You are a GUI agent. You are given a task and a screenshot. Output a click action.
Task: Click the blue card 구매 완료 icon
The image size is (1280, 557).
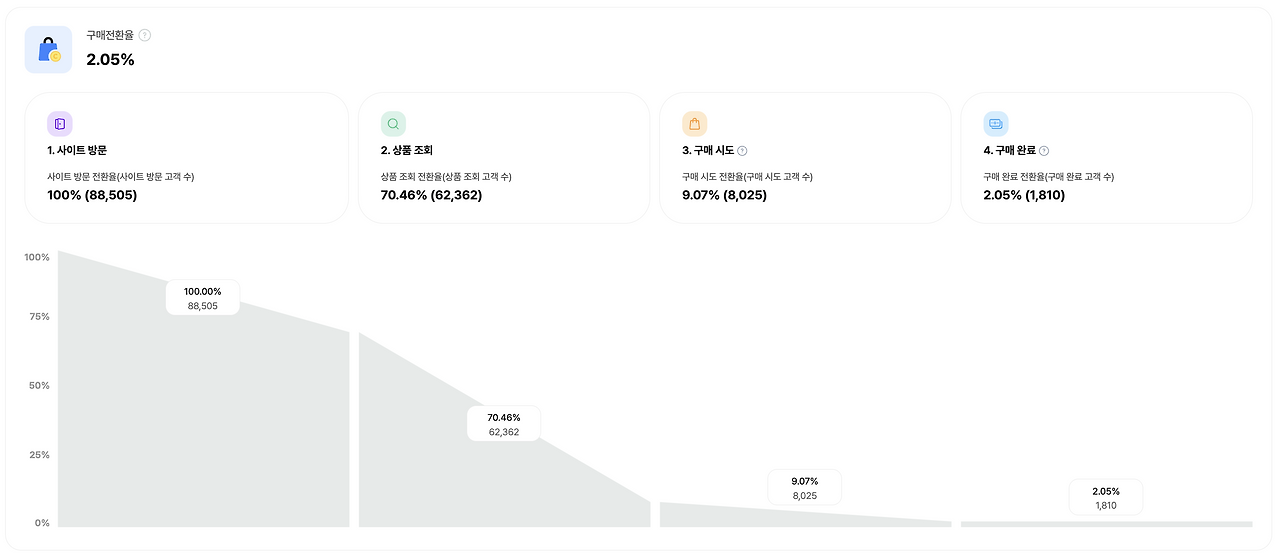coord(996,124)
